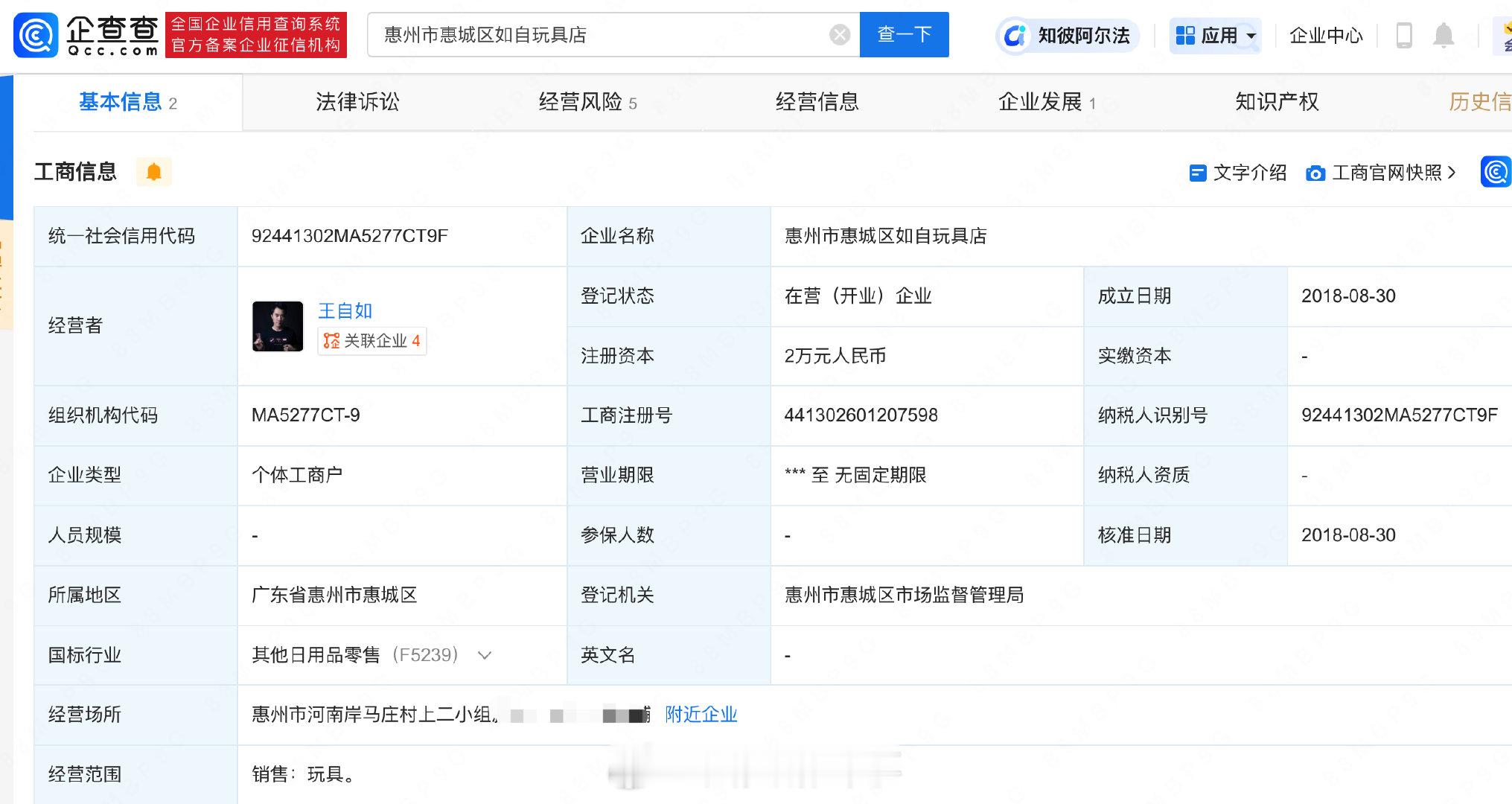Image resolution: width=1512 pixels, height=804 pixels.
Task: Open operator 王自如 profile link
Action: (345, 310)
